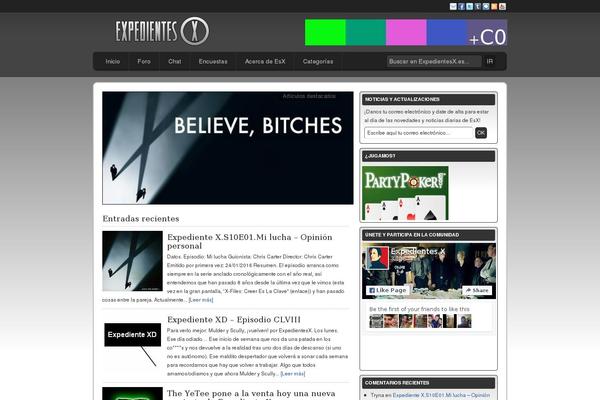Image resolution: width=600 pixels, height=400 pixels.
Task: Click Leer más on Mi lucha post
Action: [x=201, y=300]
